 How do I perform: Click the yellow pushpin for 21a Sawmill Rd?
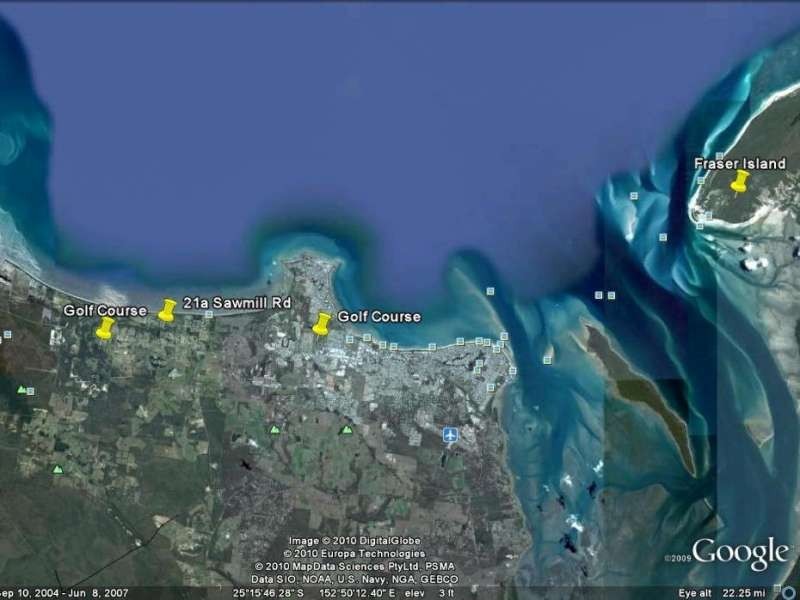click(167, 311)
